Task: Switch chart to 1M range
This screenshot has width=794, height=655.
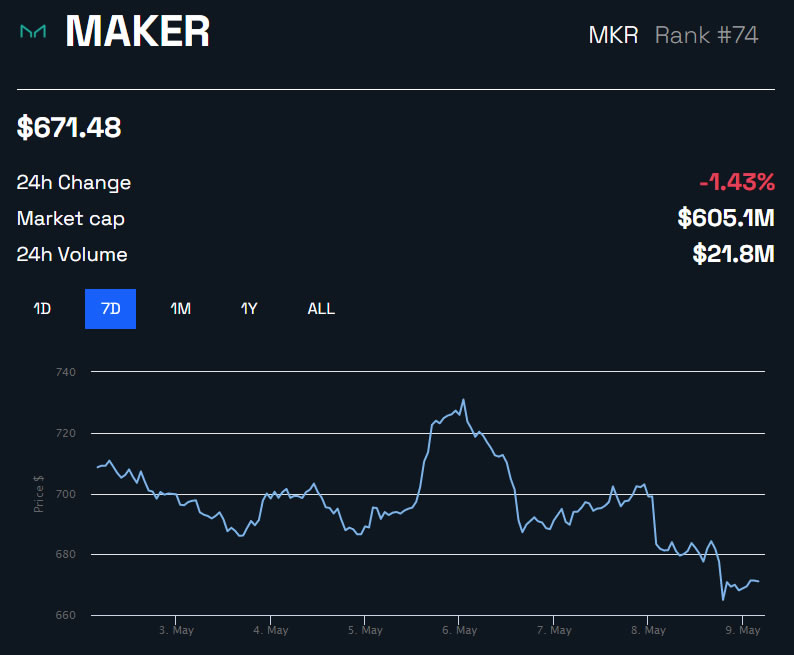Action: tap(180, 309)
